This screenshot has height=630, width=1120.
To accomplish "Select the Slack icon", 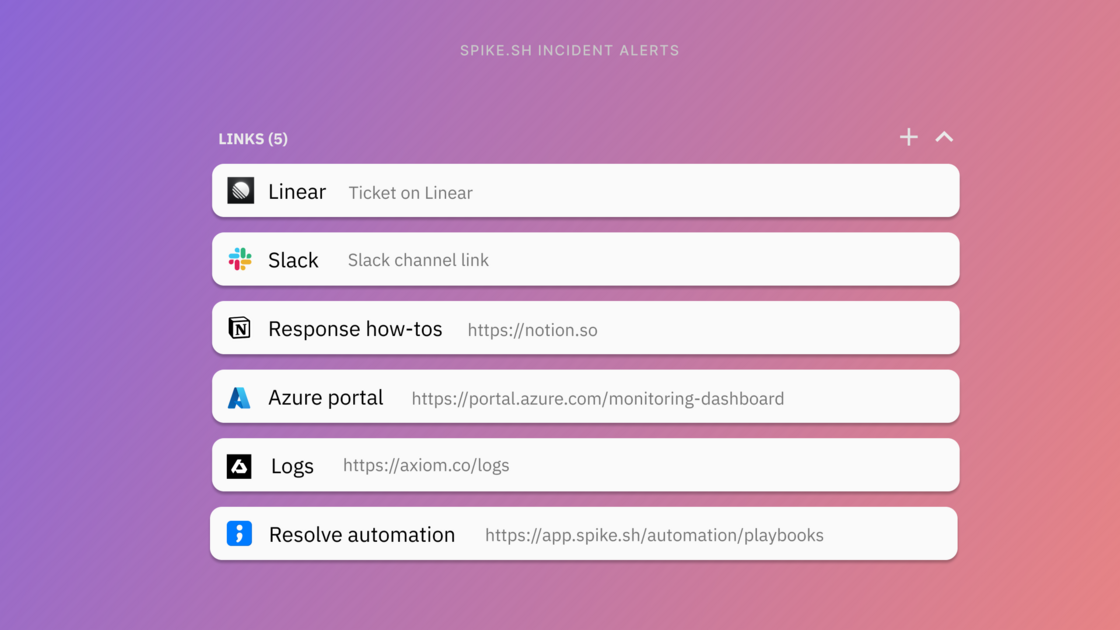I will tap(240, 259).
